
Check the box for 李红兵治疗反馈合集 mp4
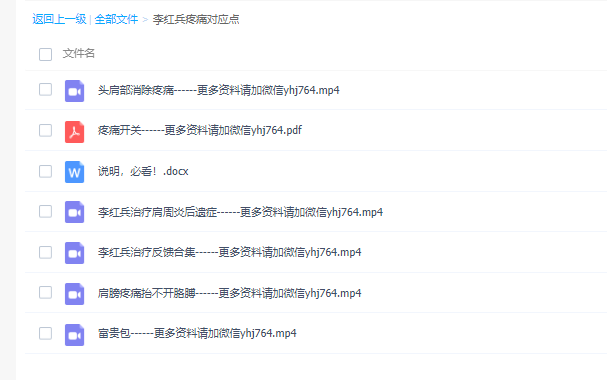click(x=45, y=252)
